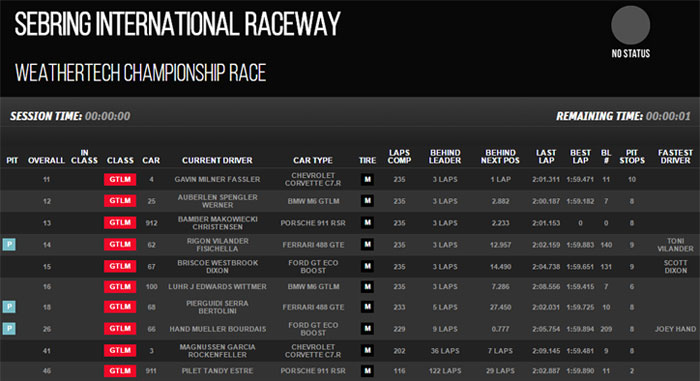Sort by the TIRE column header
The height and width of the screenshot is (381, 700).
click(x=367, y=160)
